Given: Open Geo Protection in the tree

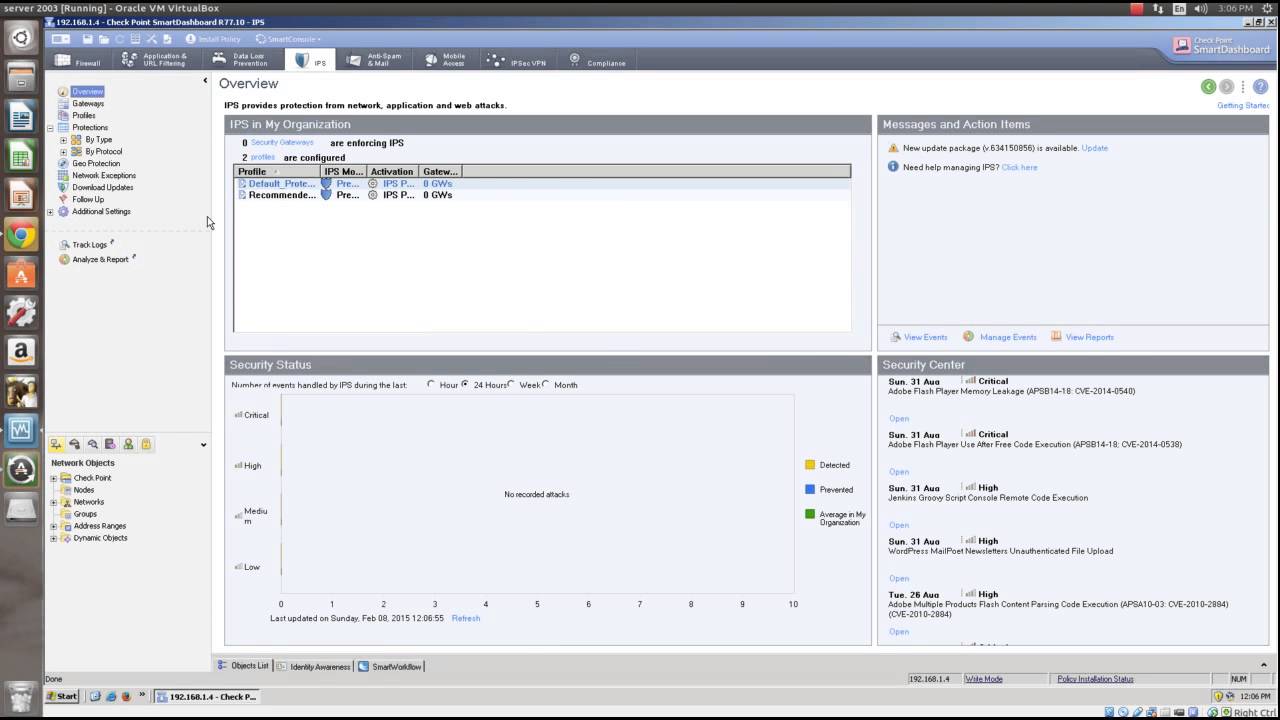Looking at the screenshot, I should pos(95,163).
